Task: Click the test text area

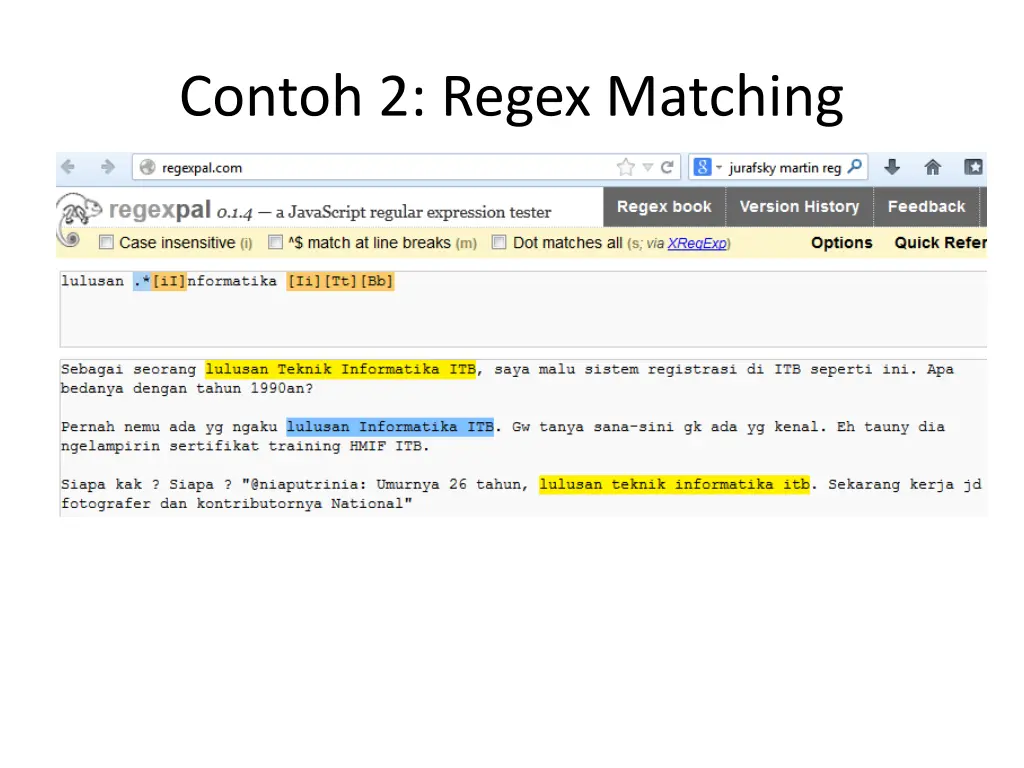Action: click(x=523, y=438)
